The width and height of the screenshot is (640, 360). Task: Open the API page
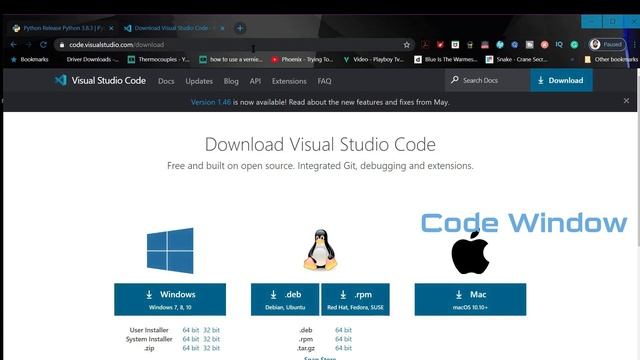255,81
